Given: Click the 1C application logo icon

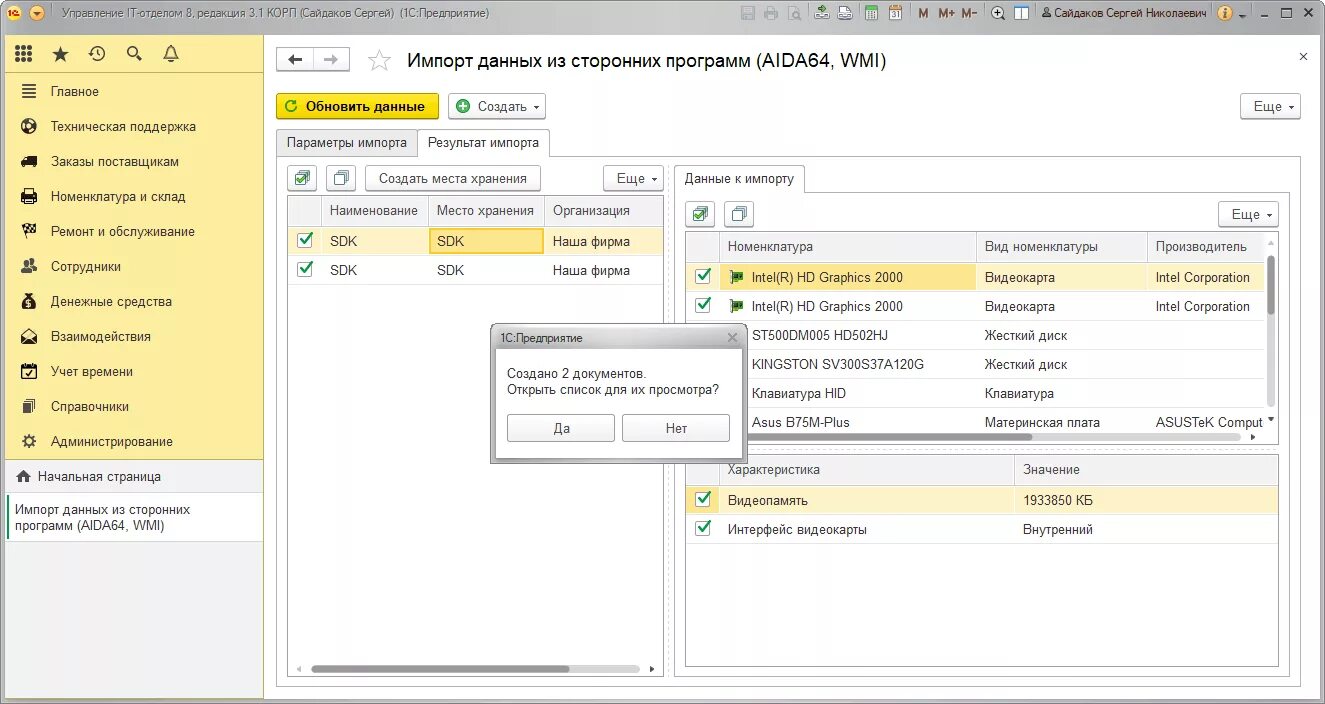Looking at the screenshot, I should (13, 13).
